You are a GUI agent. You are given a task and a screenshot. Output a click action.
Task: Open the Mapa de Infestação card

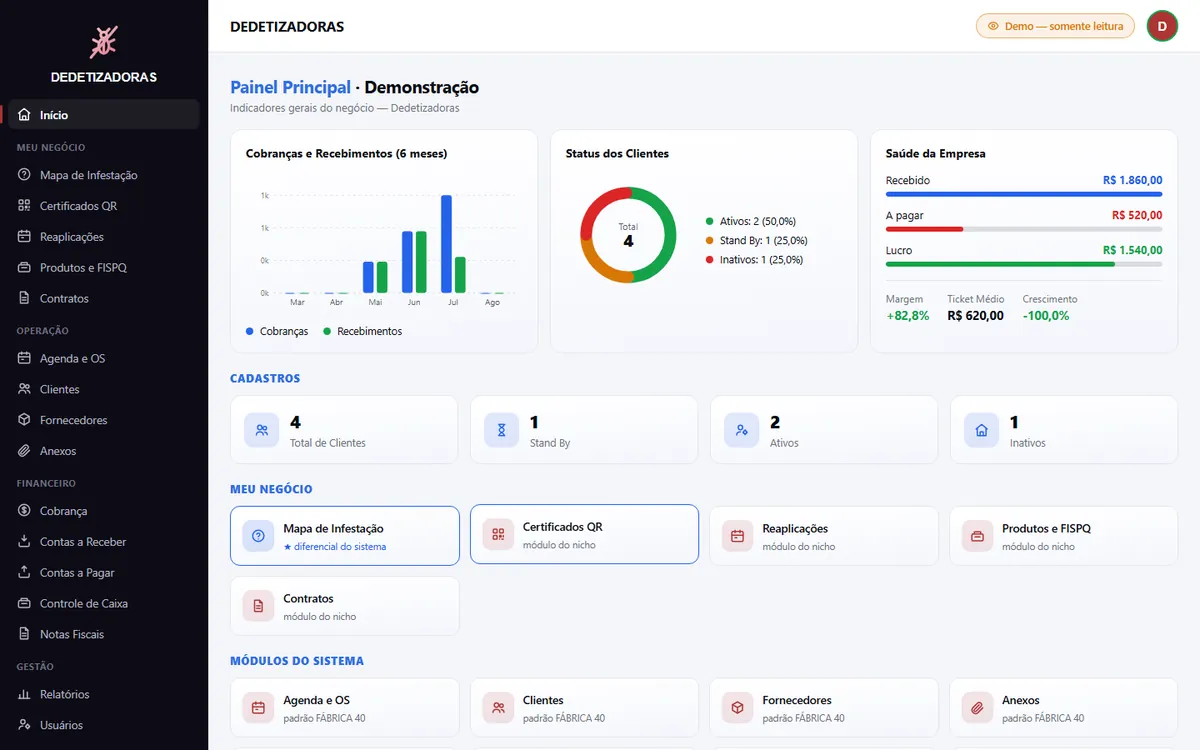(x=345, y=536)
